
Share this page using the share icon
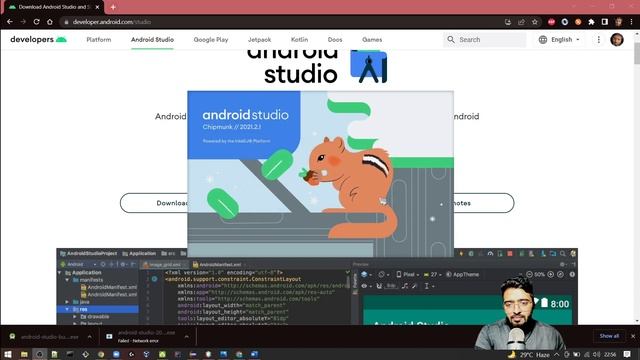pos(521,22)
